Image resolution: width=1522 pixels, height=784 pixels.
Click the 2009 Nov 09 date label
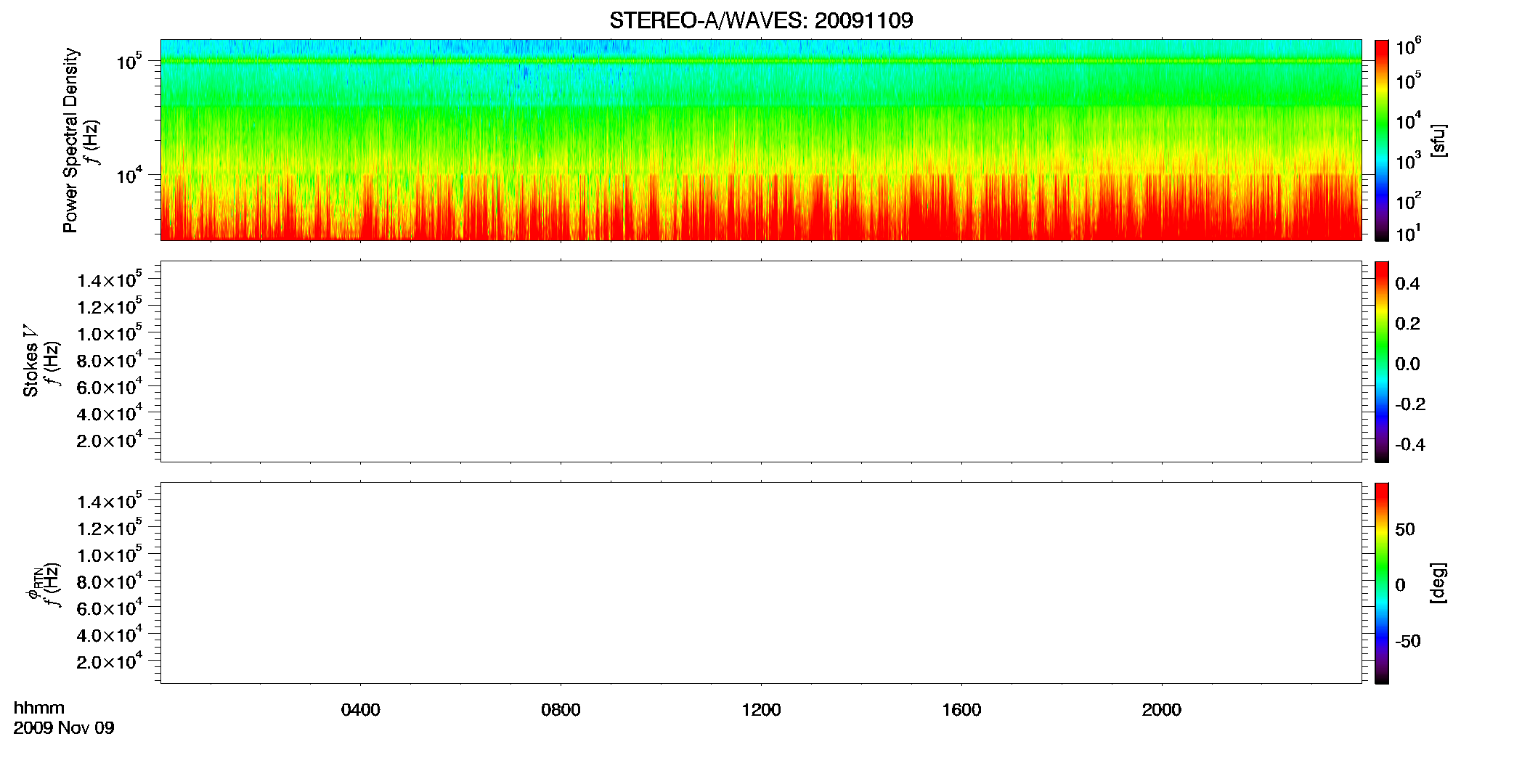coord(64,728)
